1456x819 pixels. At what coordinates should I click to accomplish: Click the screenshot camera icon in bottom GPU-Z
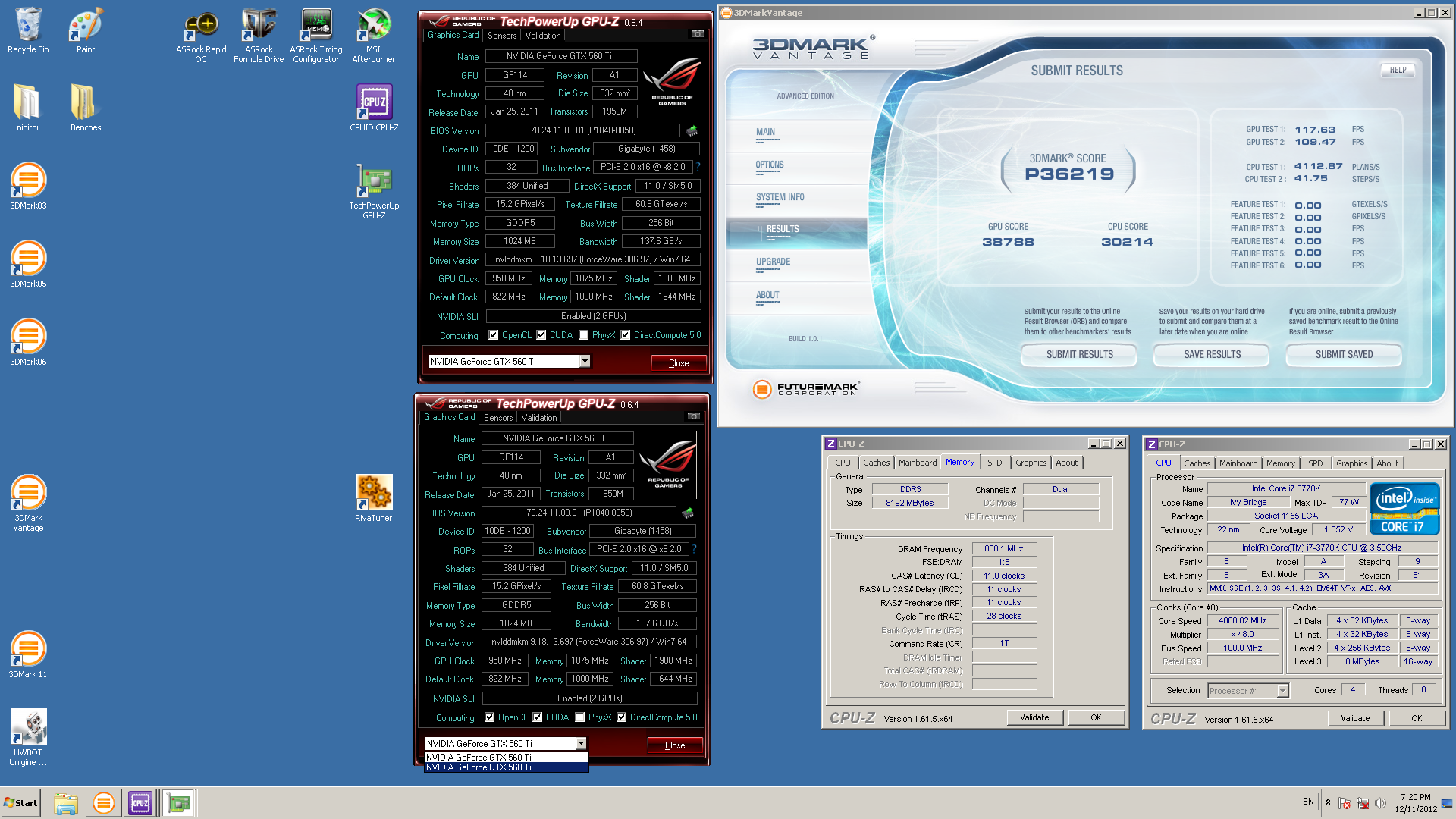tap(694, 416)
